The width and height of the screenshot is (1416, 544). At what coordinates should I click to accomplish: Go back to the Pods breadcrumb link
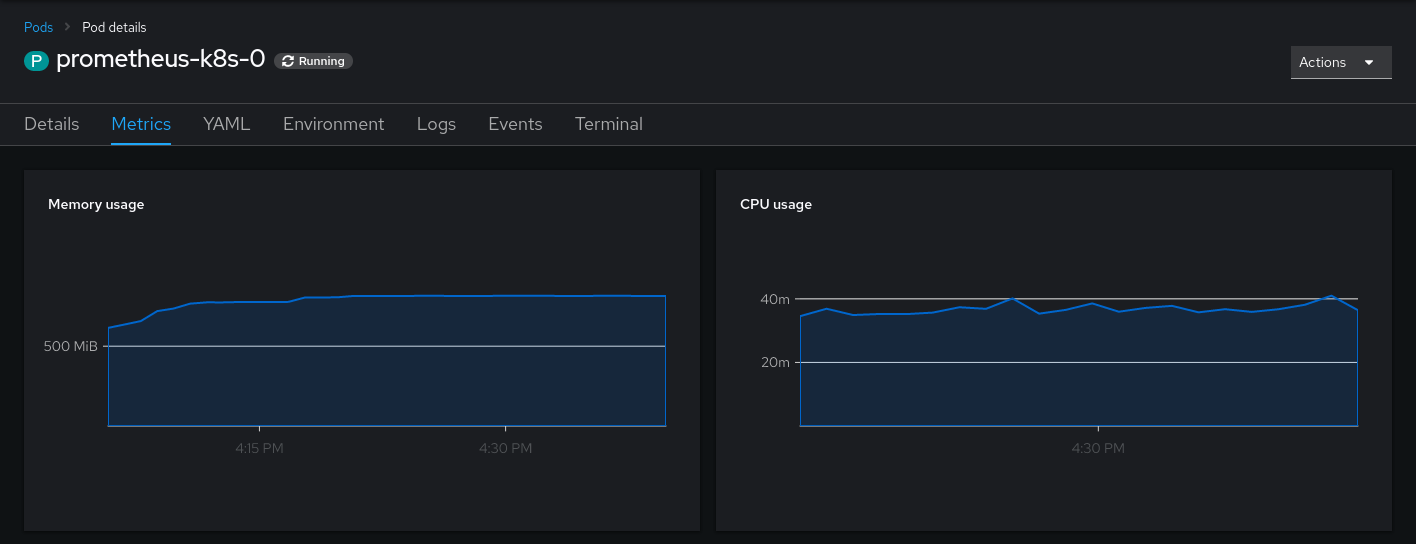(38, 27)
